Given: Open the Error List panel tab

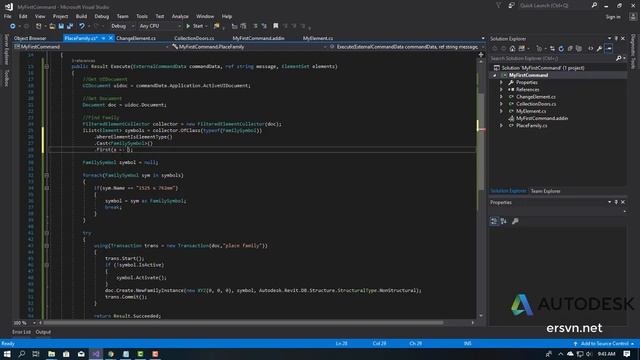Looking at the screenshot, I should pyautogui.click(x=21, y=332).
